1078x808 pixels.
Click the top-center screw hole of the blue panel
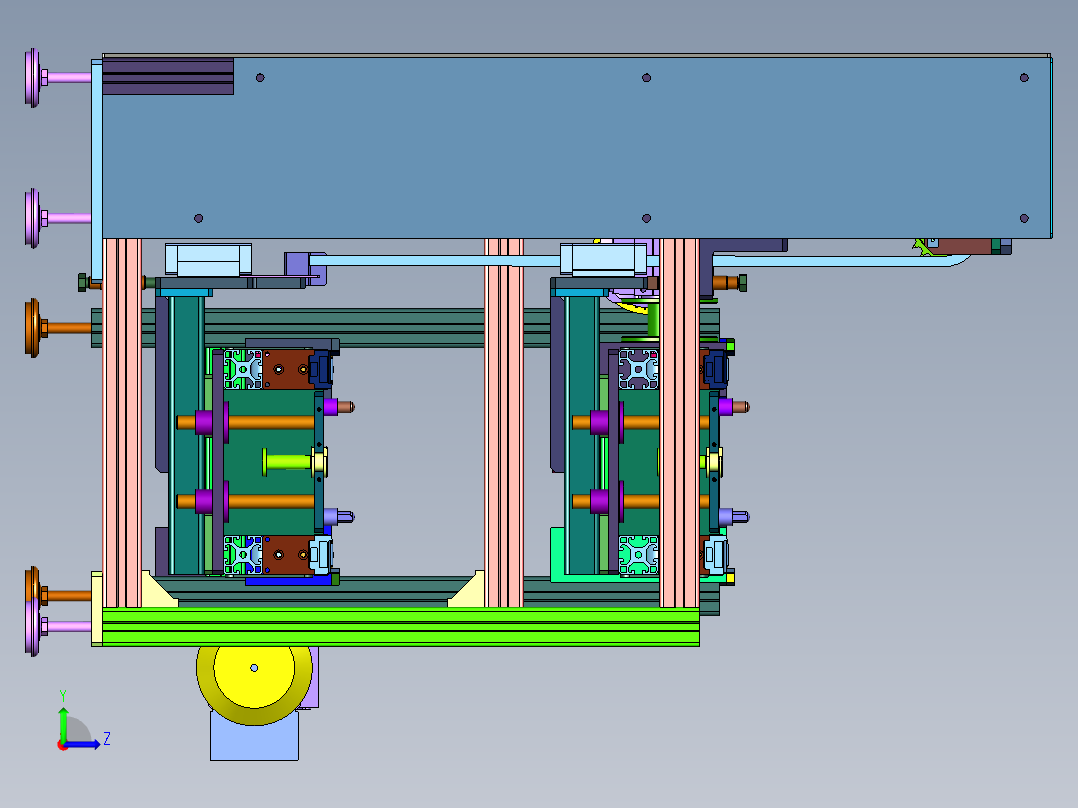coord(646,78)
